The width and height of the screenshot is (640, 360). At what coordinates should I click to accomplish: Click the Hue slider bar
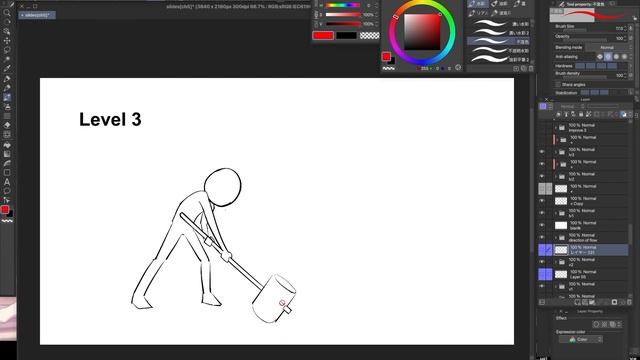(343, 5)
